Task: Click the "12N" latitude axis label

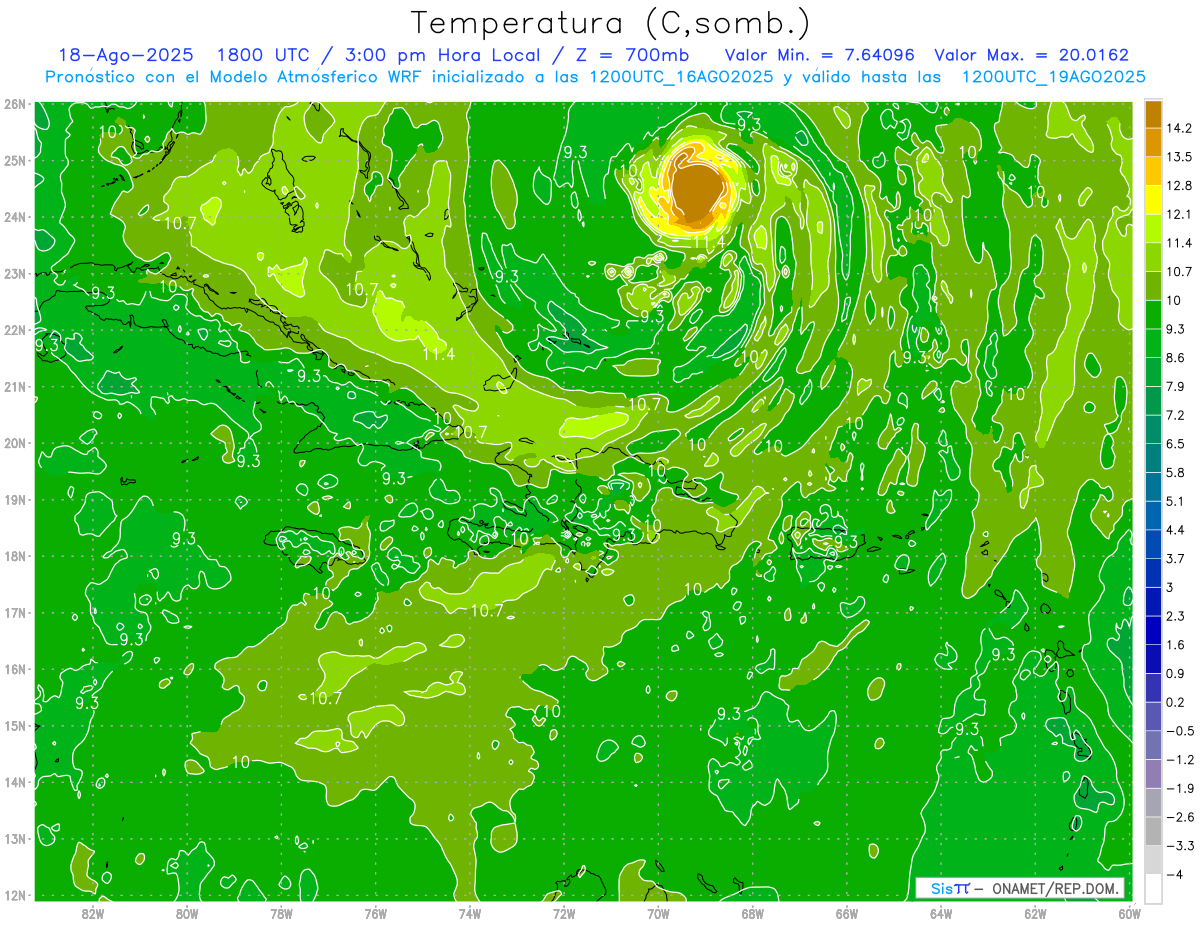Action: (x=15, y=895)
